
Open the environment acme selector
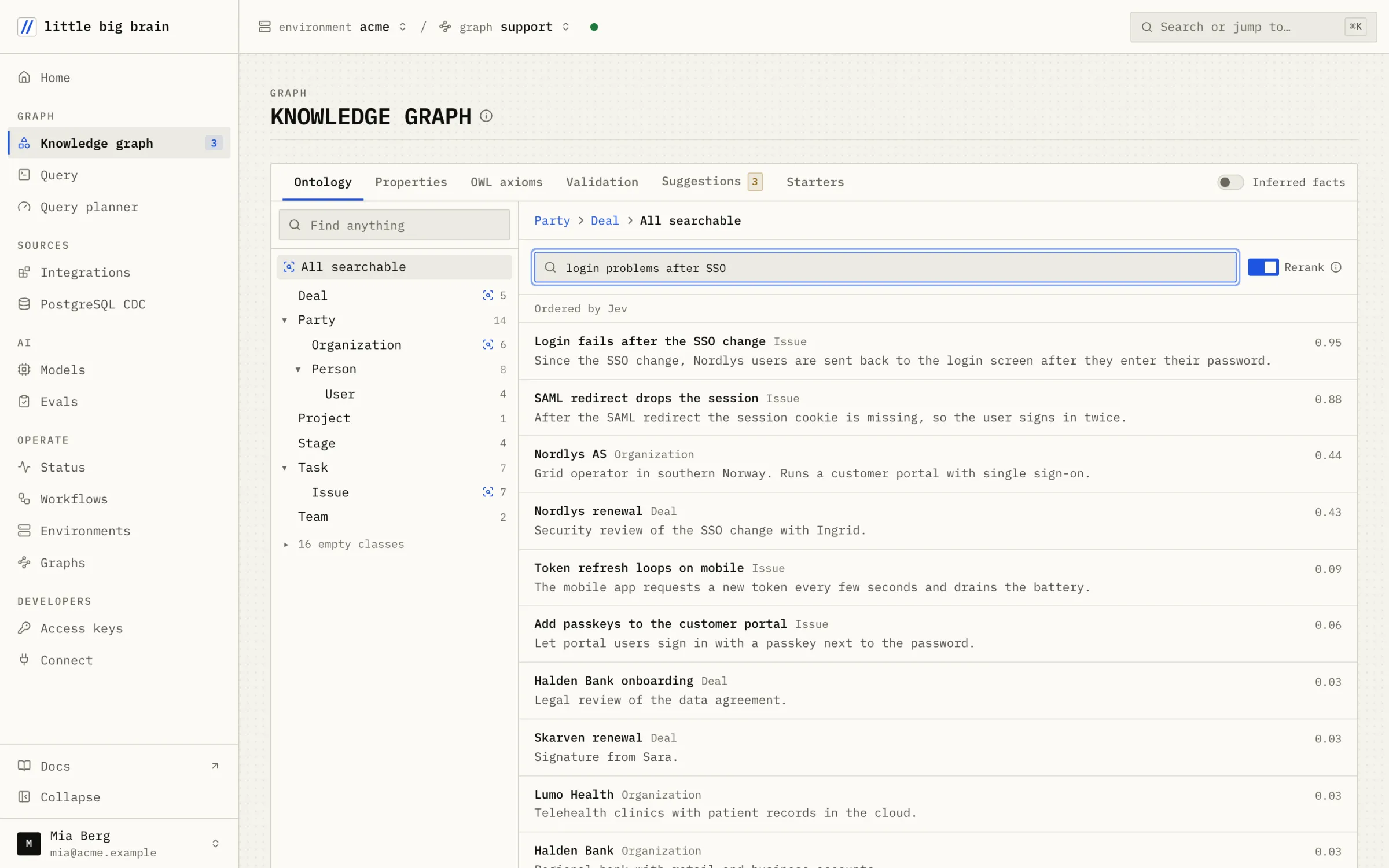(333, 27)
